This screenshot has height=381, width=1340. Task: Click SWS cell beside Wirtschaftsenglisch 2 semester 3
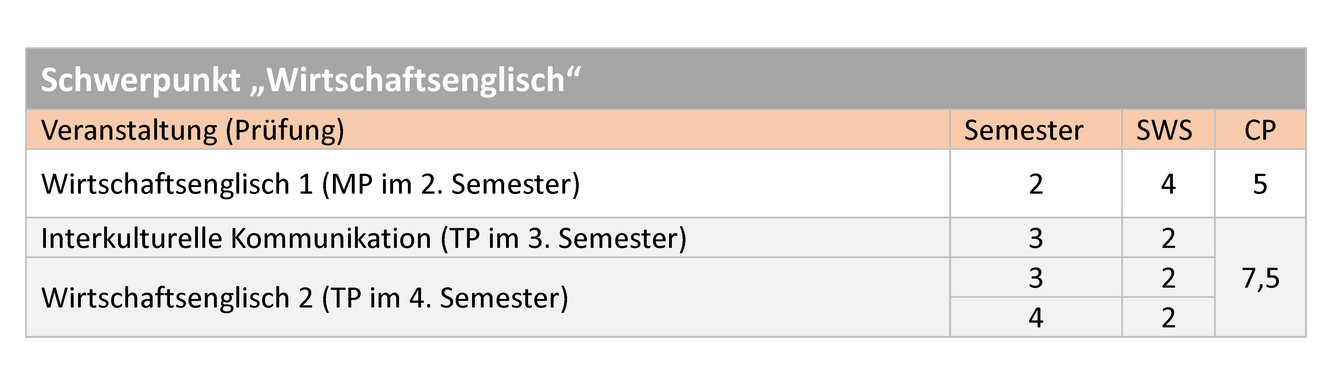(x=1167, y=278)
